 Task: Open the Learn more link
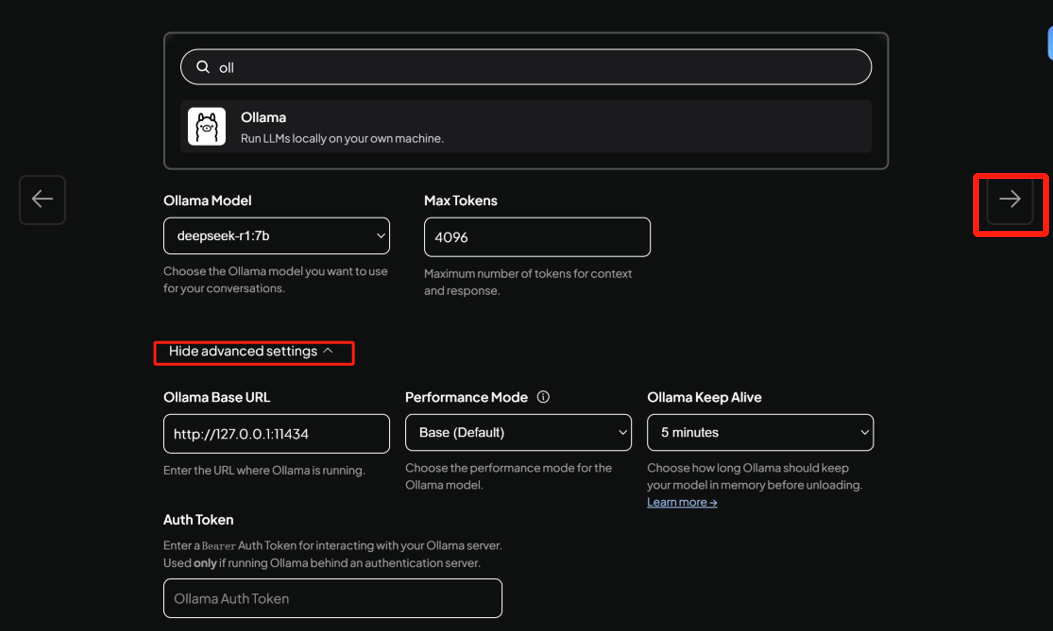682,502
